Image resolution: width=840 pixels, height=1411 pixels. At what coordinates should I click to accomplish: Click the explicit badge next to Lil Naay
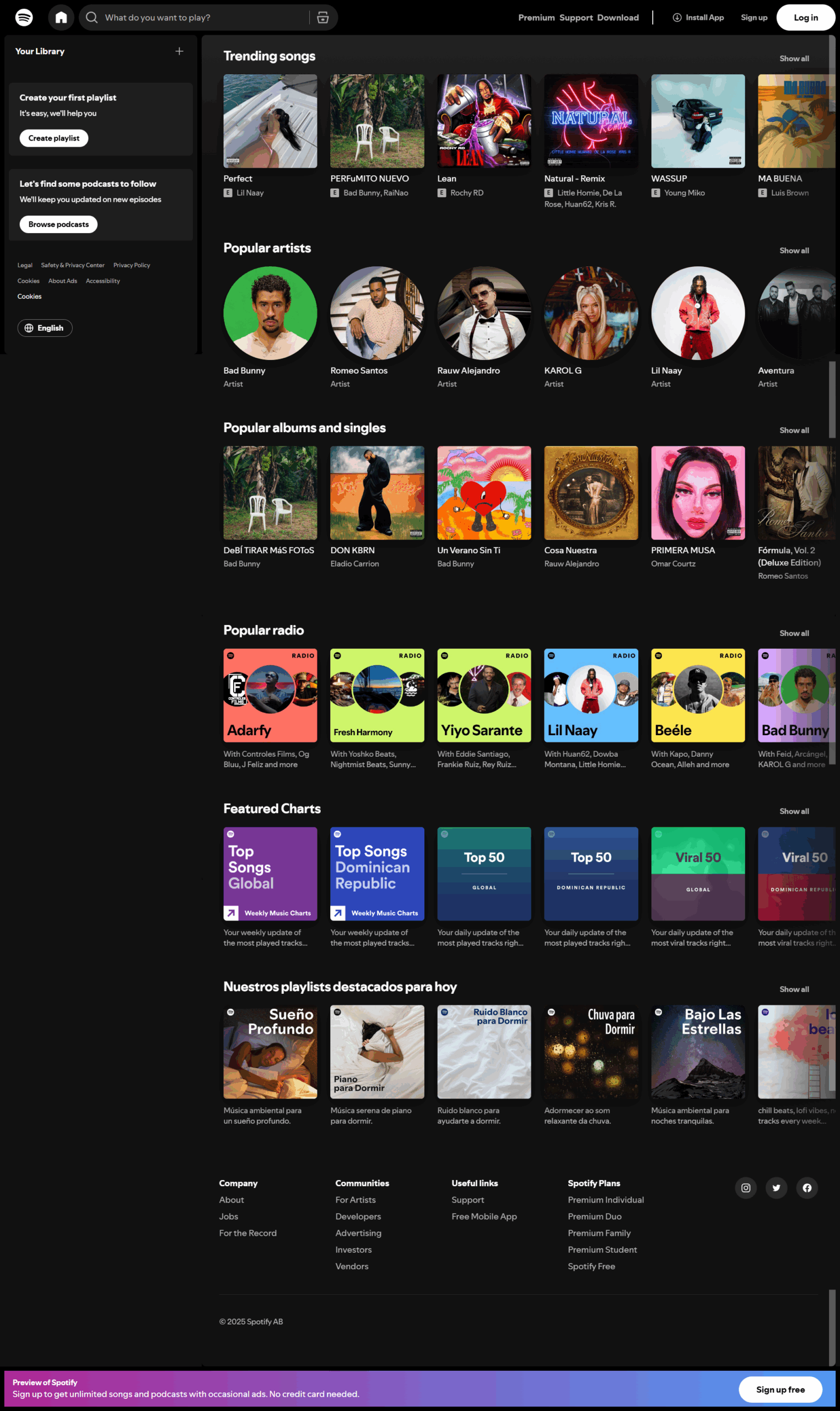click(228, 193)
